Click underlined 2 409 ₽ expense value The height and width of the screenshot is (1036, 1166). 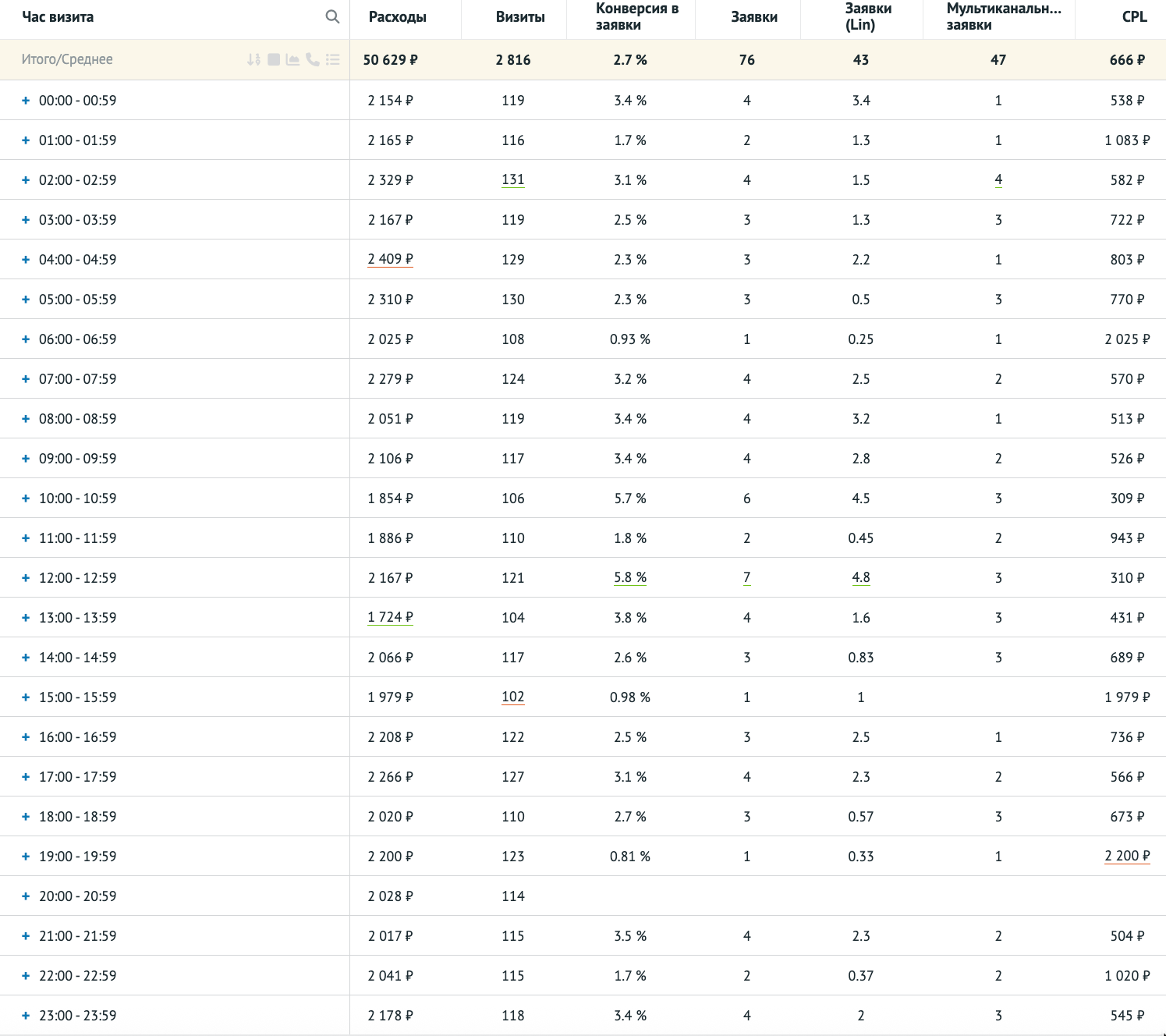coord(390,259)
